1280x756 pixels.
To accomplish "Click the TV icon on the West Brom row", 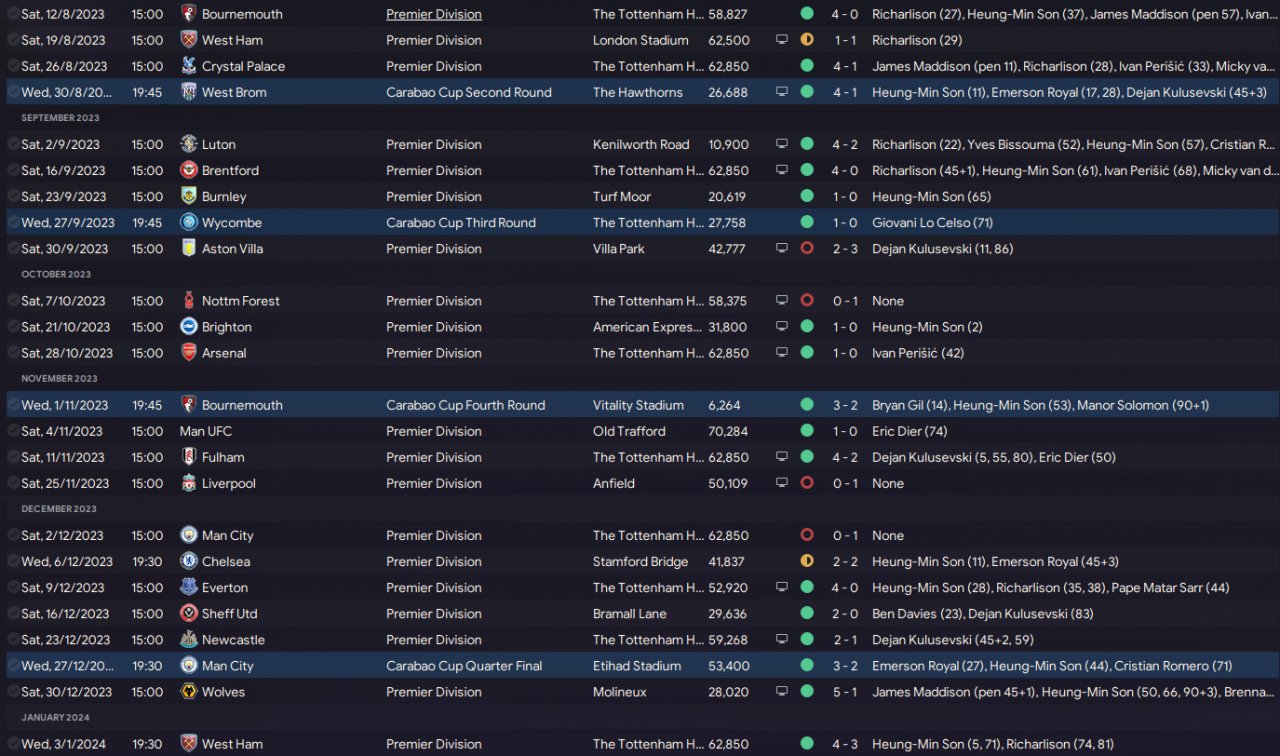I will click(782, 92).
